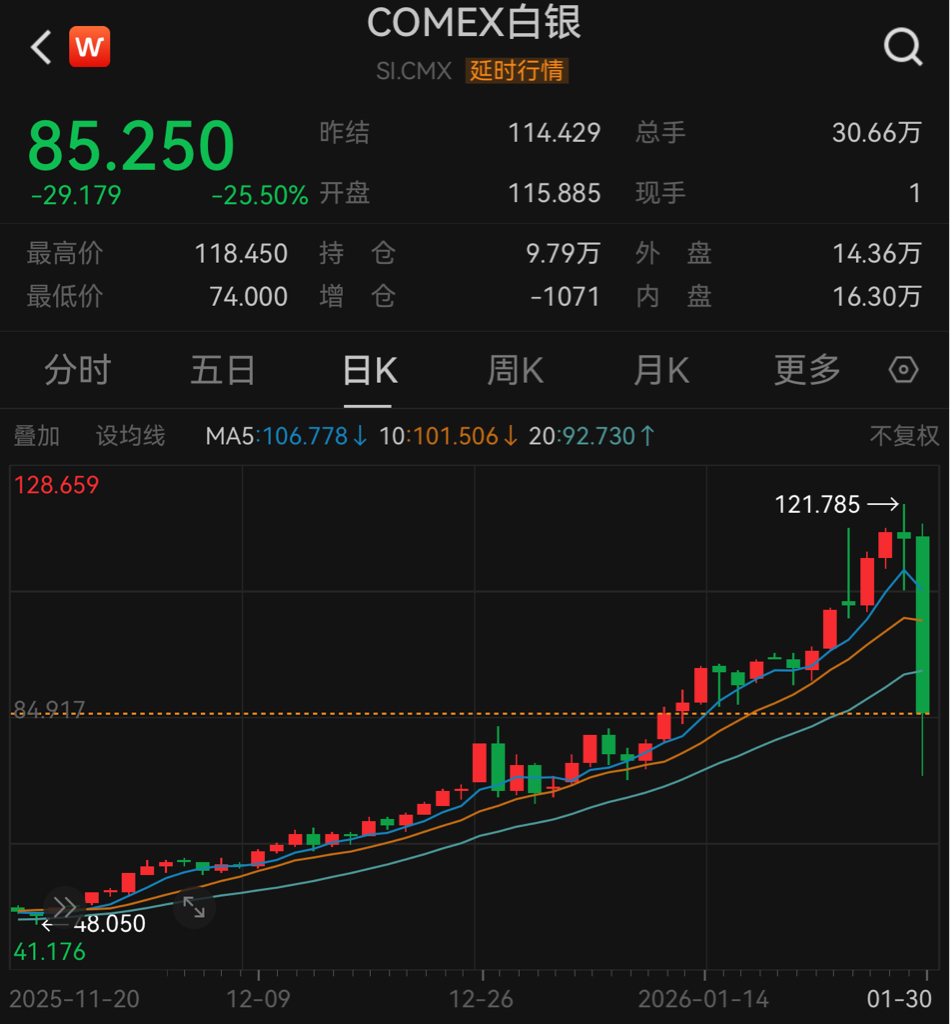950x1024 pixels.
Task: Tap the price change -29.179
Action: point(76,195)
